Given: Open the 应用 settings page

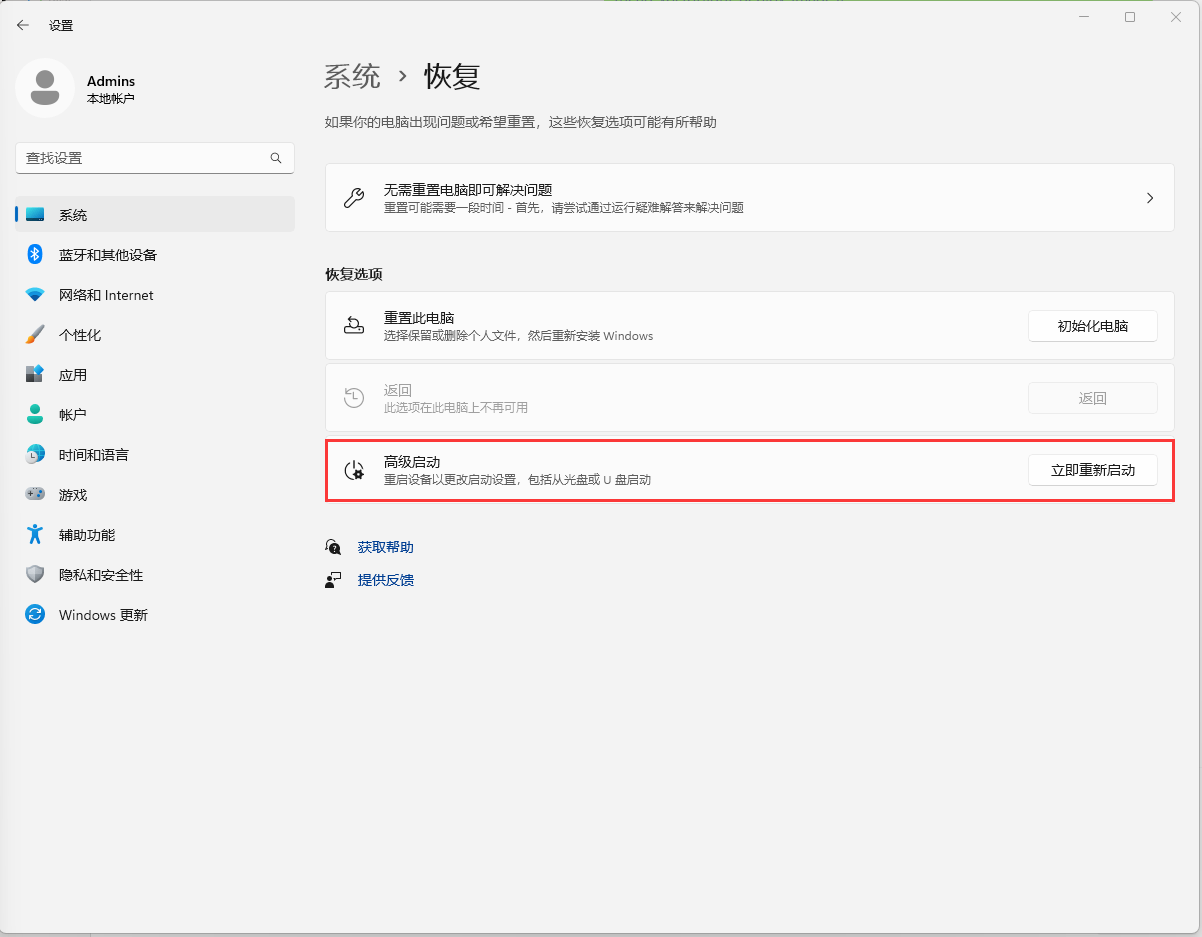Looking at the screenshot, I should click(155, 375).
